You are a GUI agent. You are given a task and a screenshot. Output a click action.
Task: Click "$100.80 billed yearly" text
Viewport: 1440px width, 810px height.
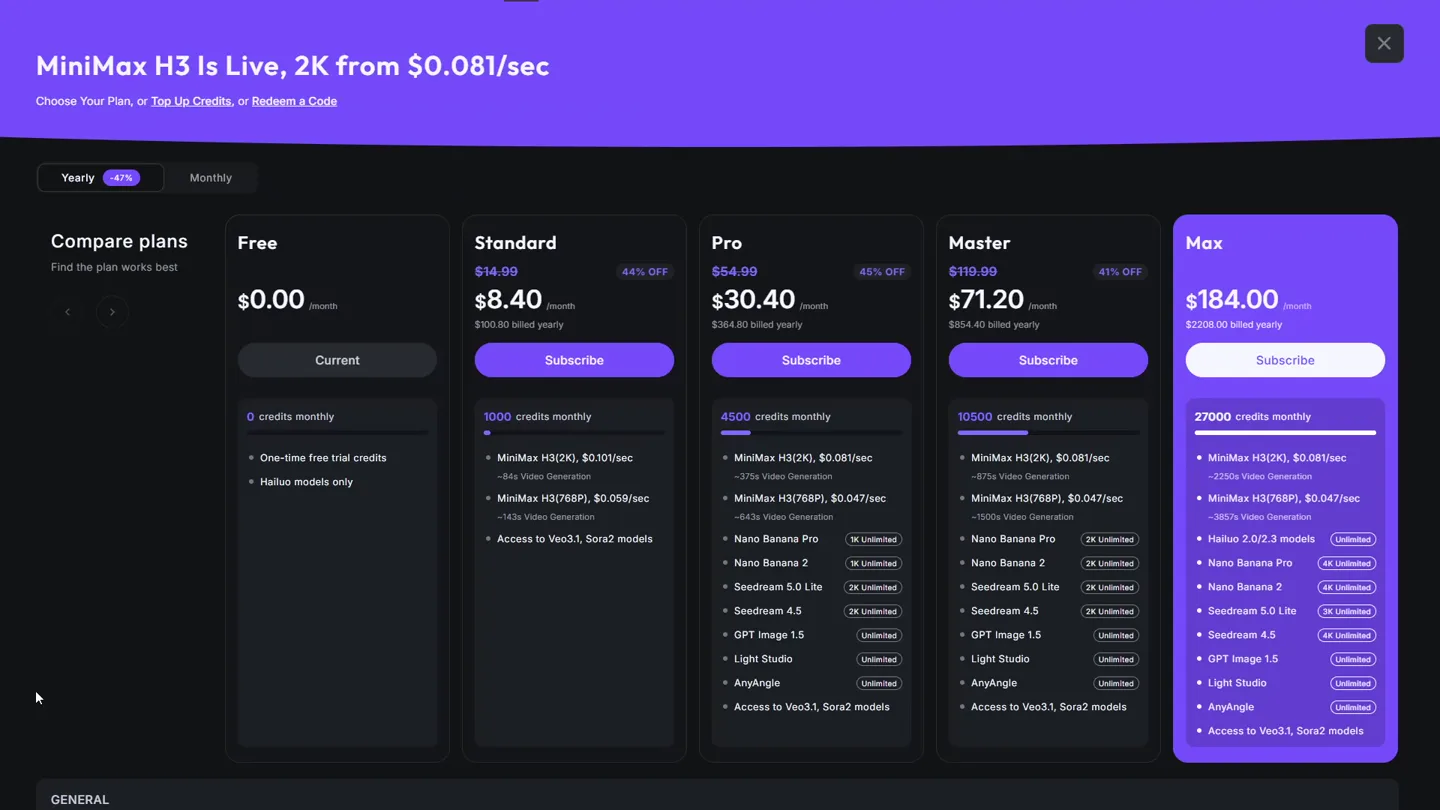point(519,325)
